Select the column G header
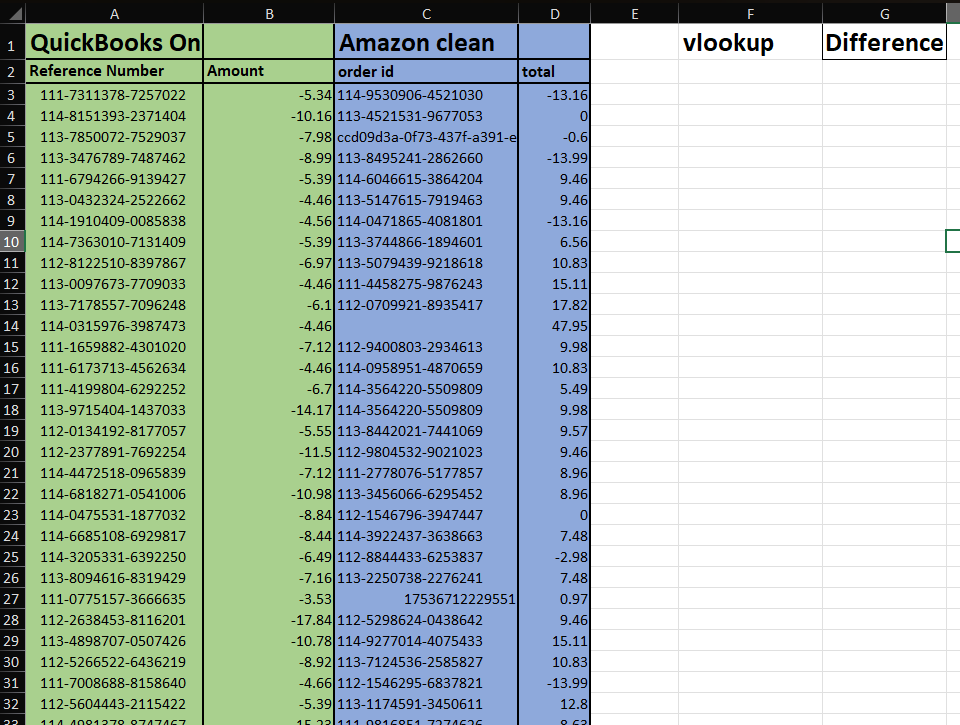Screen dimensions: 960x725 click(x=885, y=13)
